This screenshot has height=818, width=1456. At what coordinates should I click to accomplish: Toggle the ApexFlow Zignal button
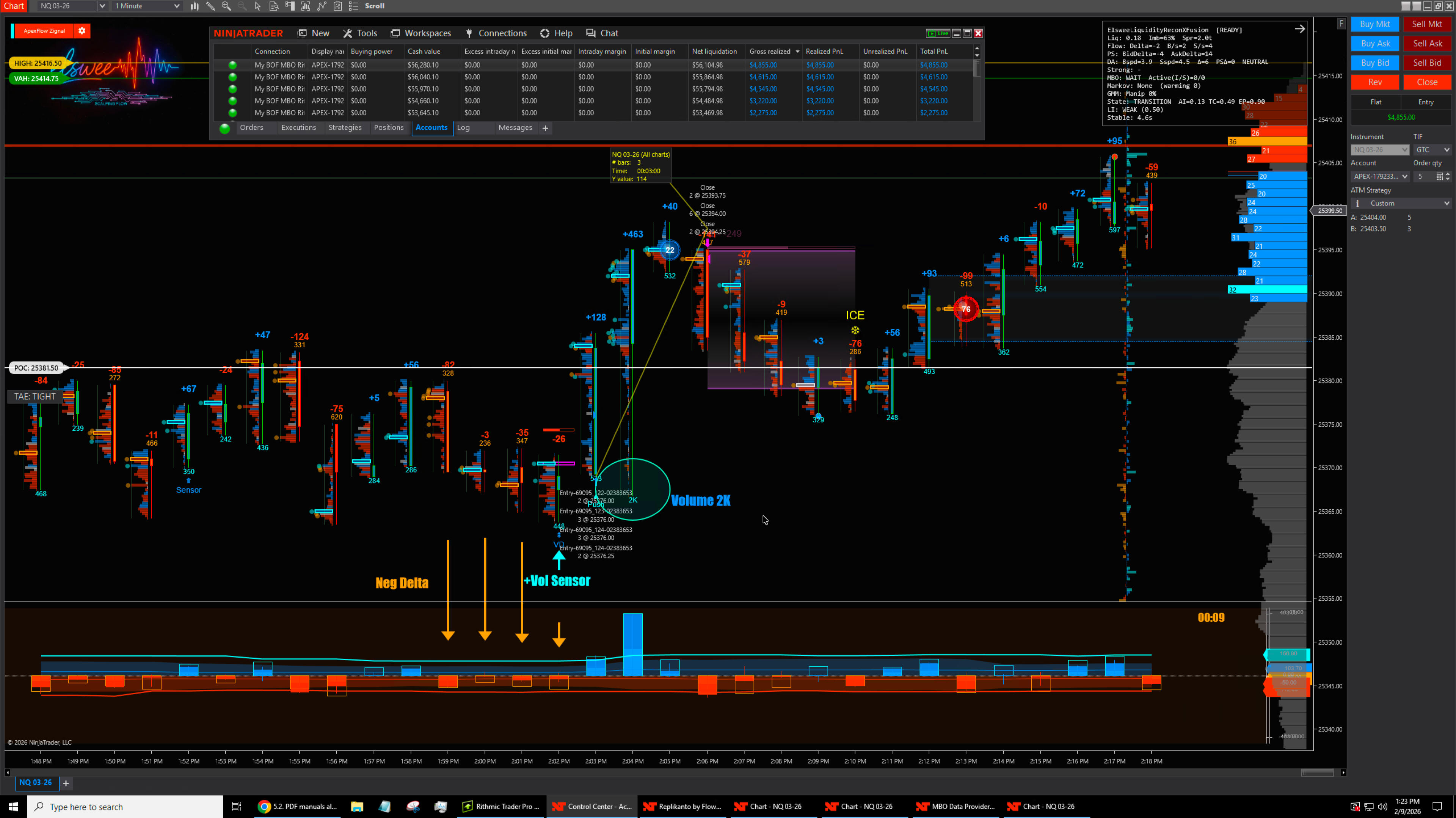click(x=44, y=30)
